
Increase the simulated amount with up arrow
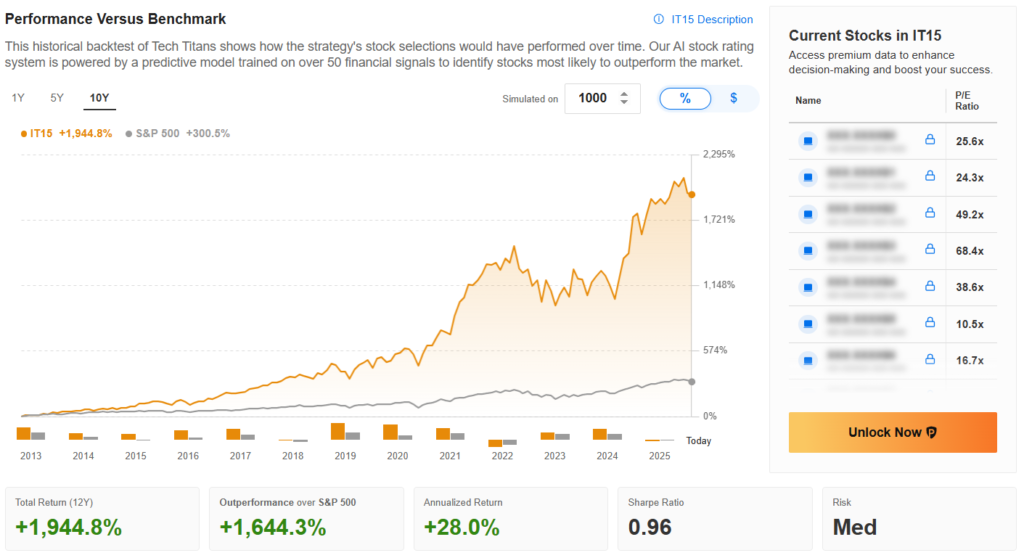624,94
